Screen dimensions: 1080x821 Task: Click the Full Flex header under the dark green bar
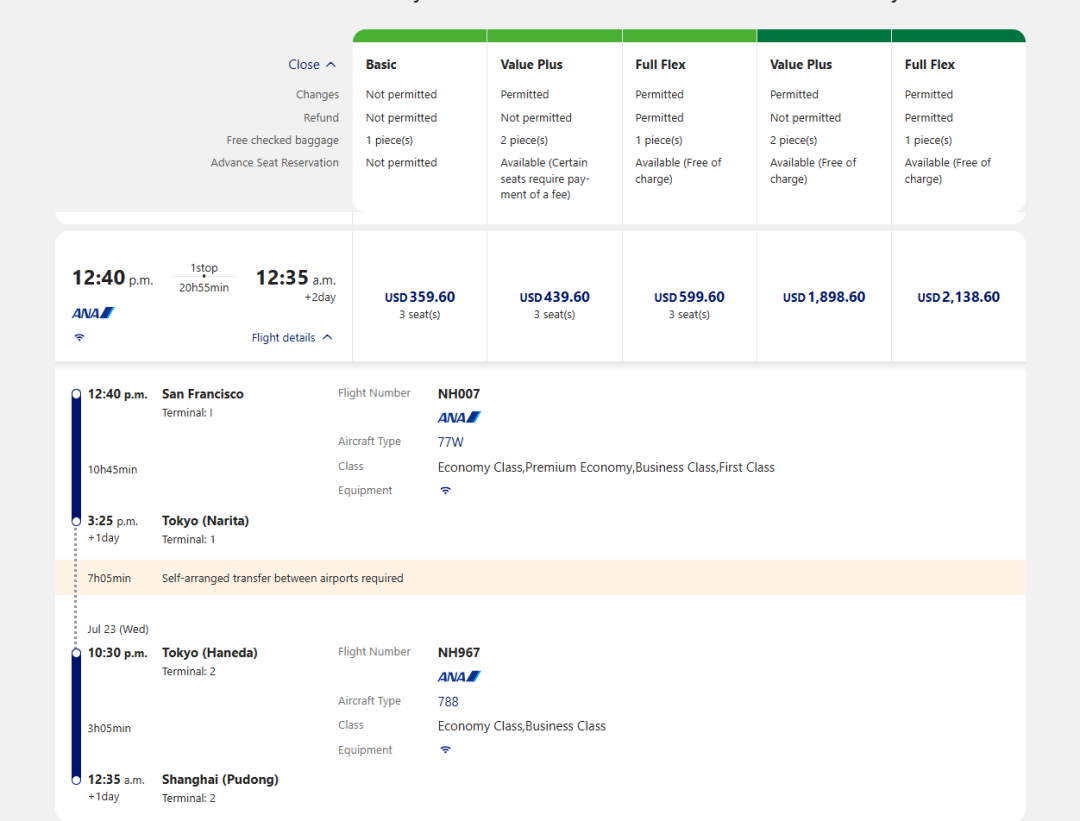click(x=929, y=65)
